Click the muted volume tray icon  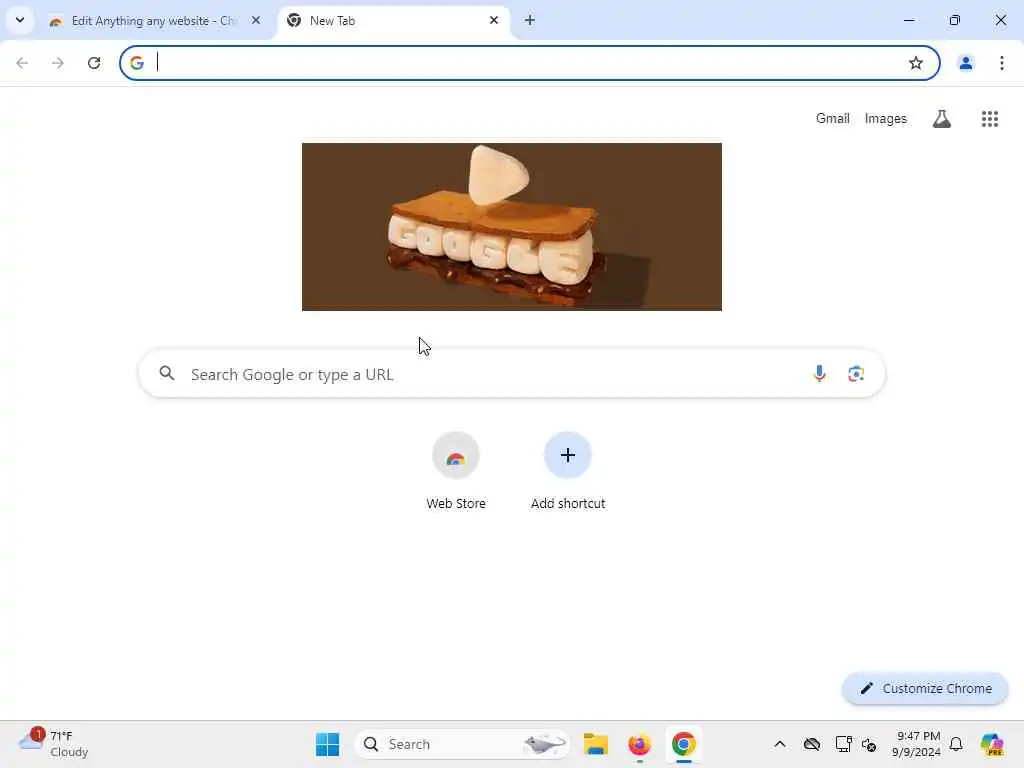point(869,744)
